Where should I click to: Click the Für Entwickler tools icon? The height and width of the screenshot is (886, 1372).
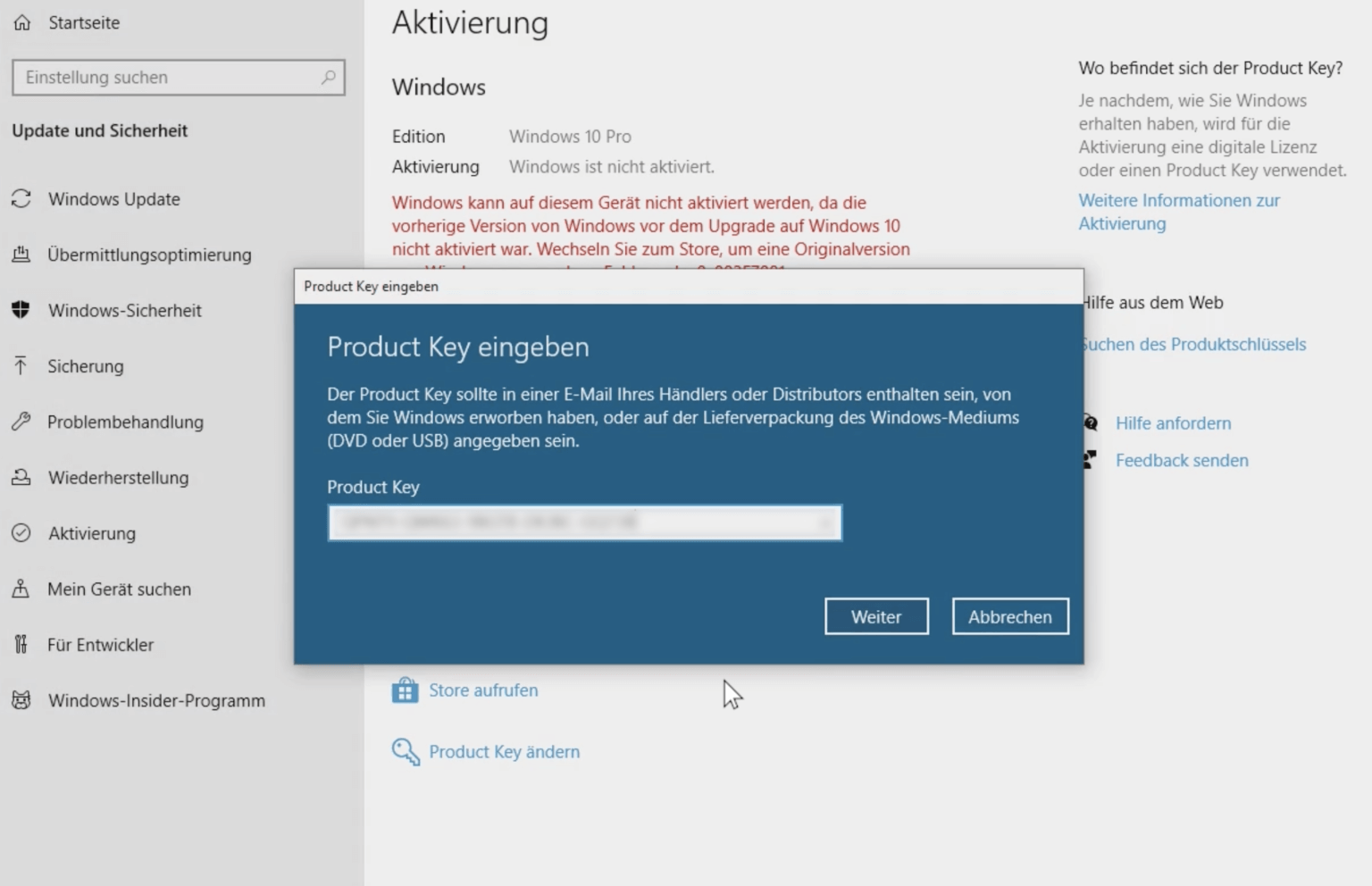point(21,644)
